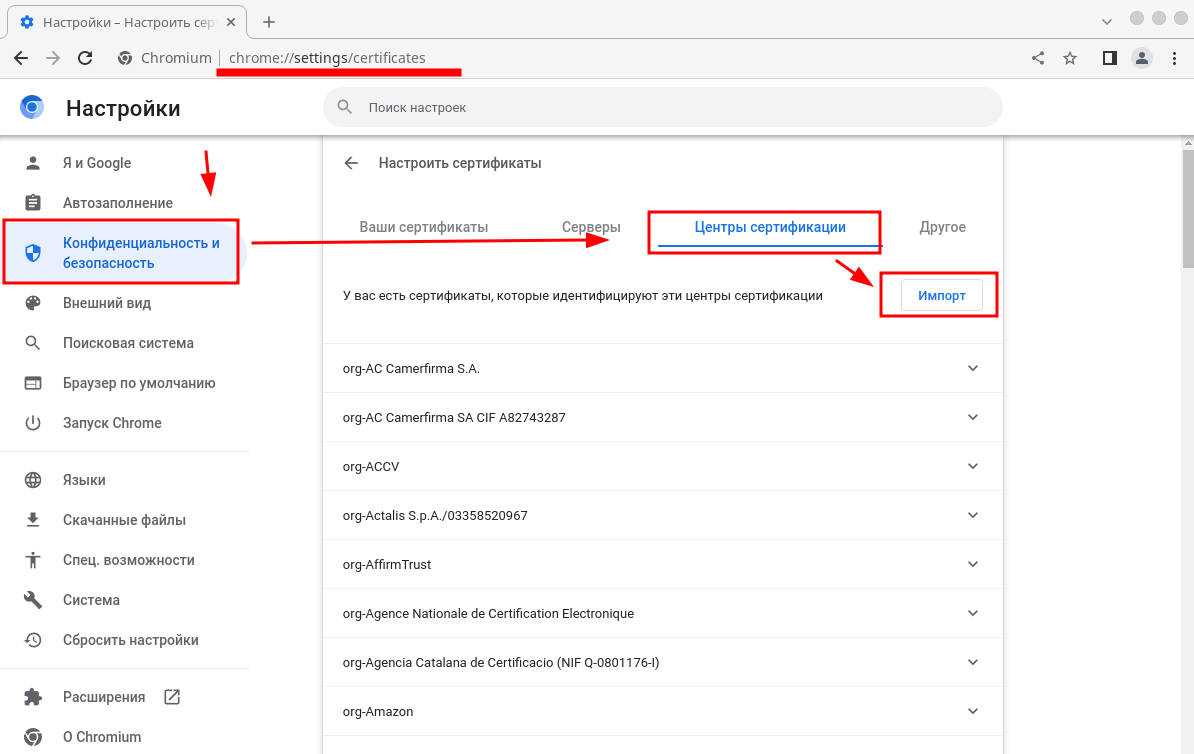1194x754 pixels.
Task: Switch to Ваши сертификаты tab
Action: click(423, 227)
